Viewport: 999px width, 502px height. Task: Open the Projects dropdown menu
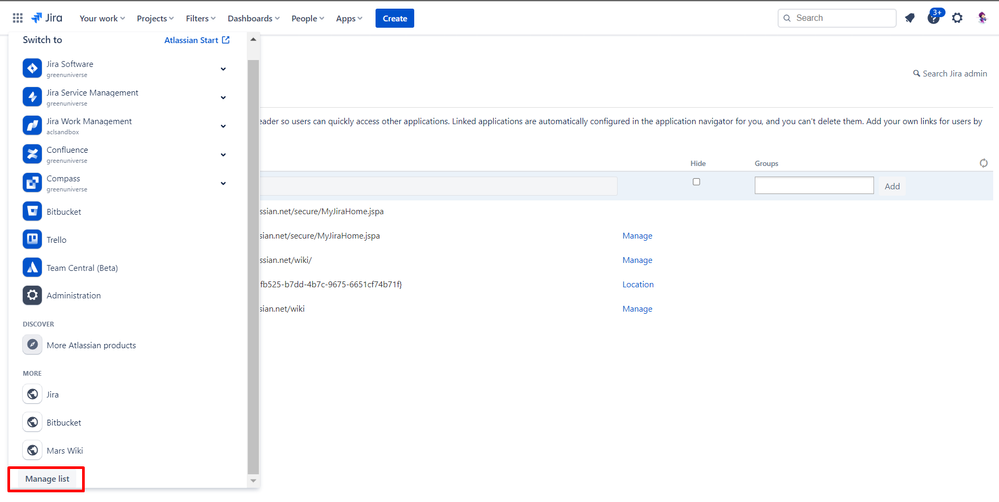pos(155,18)
